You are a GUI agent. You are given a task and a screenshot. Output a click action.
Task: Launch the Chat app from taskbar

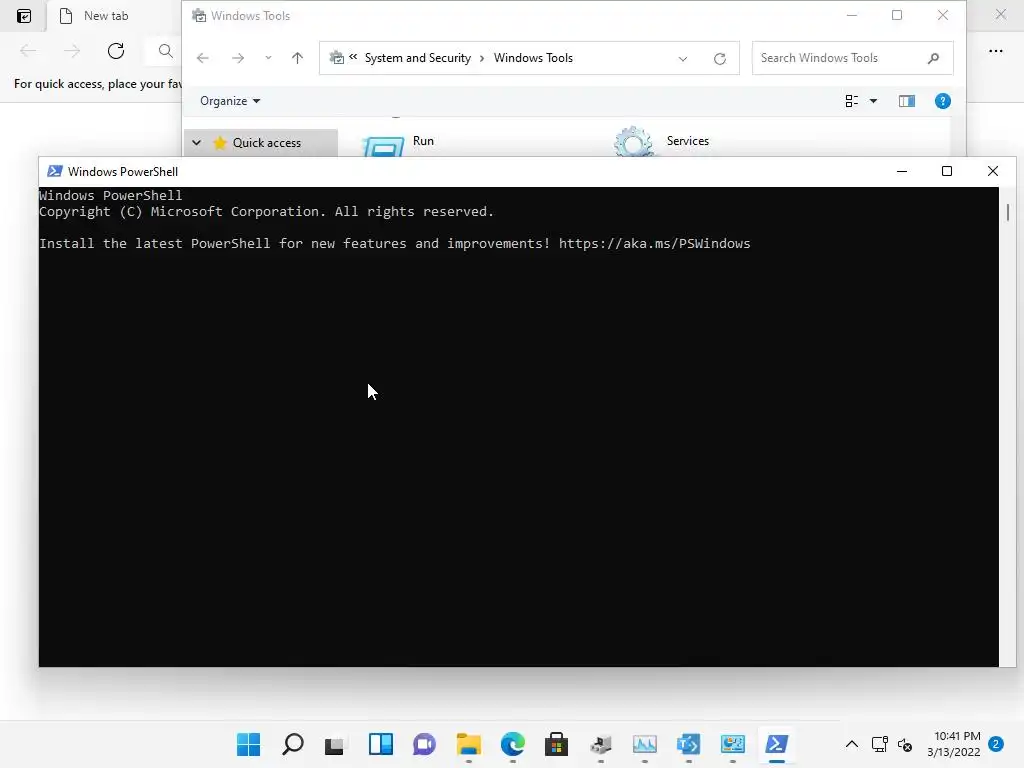click(424, 744)
